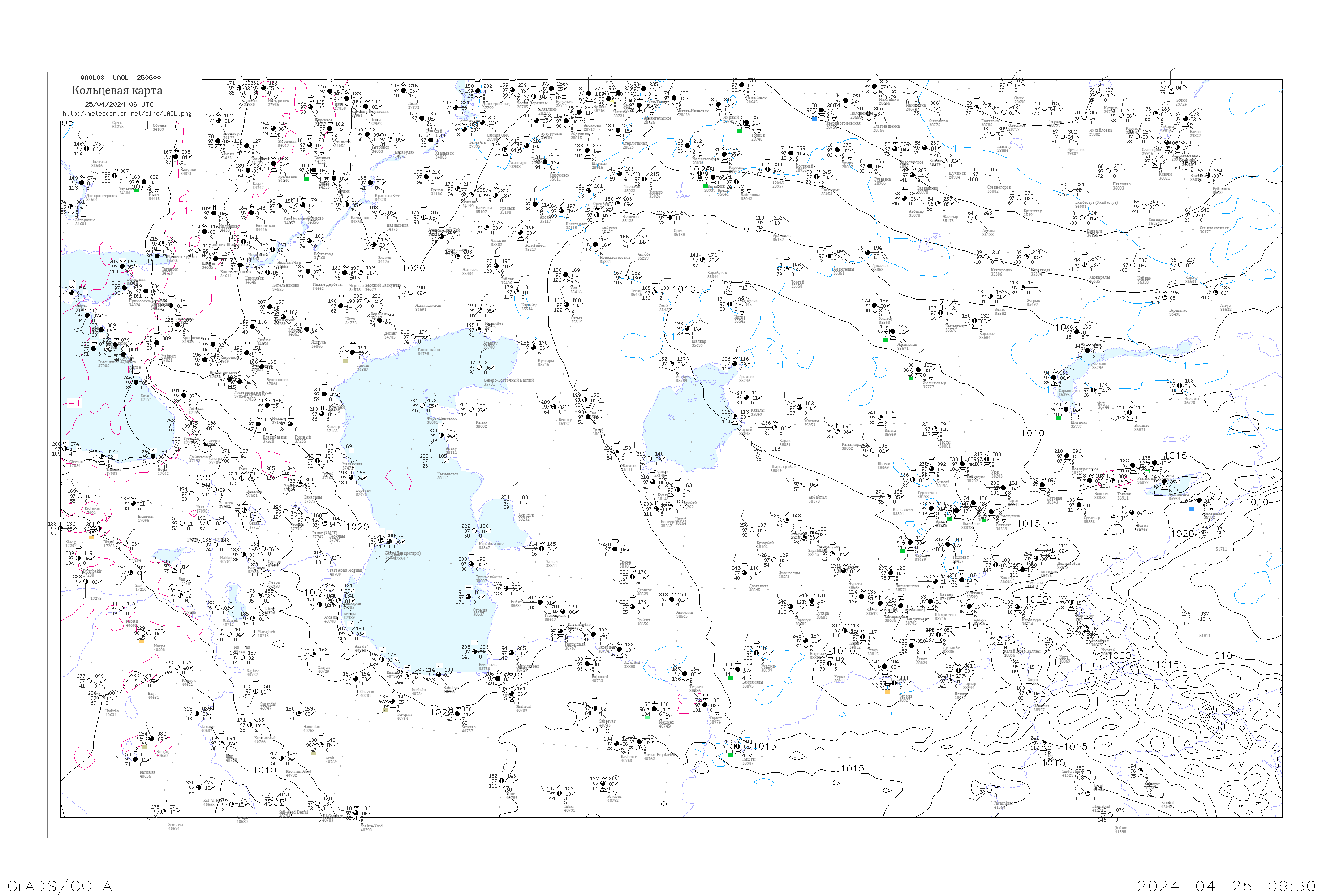Click the 25/04/2024 06 UTC date label

tap(119, 104)
